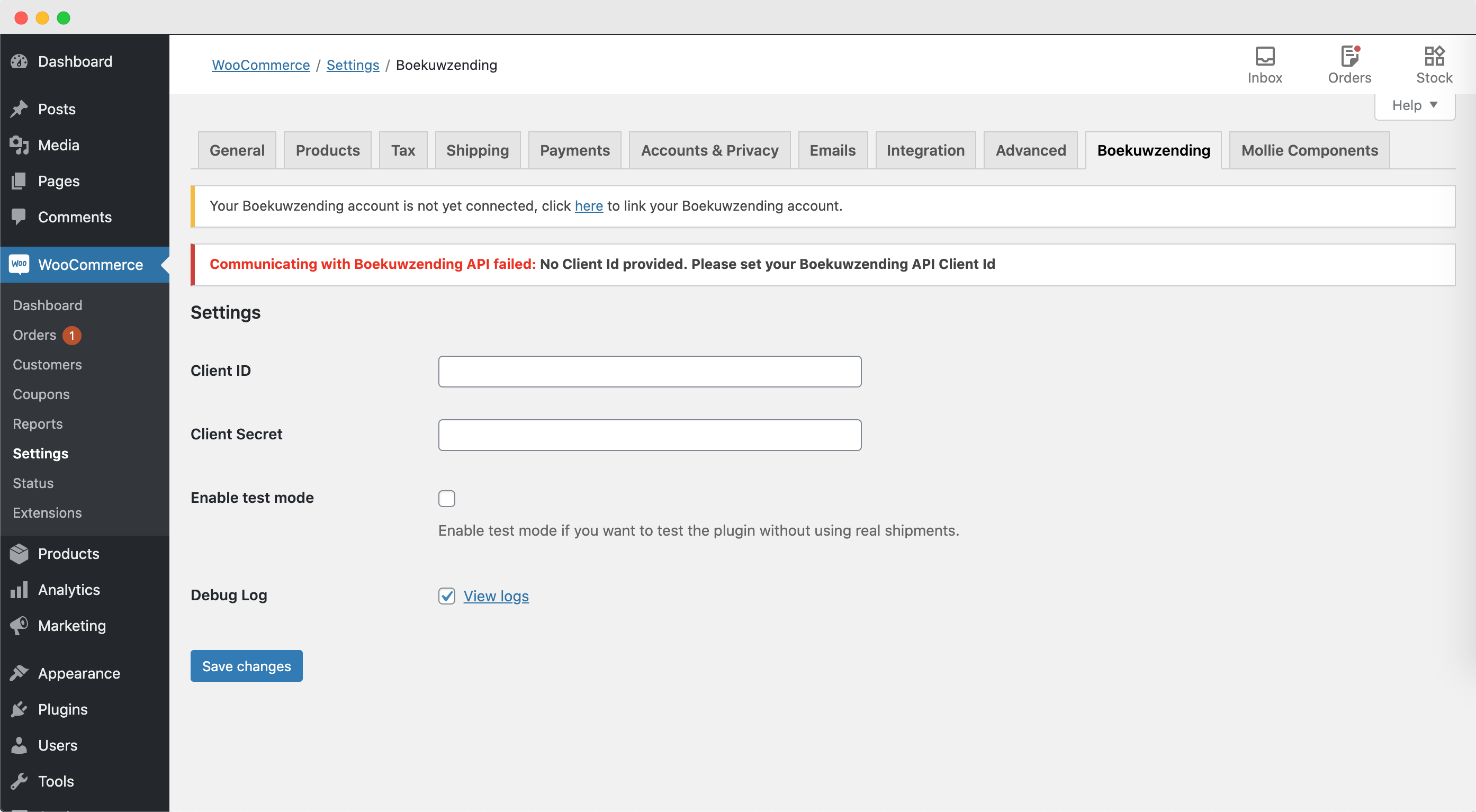Click the Plugins plug icon
1476x812 pixels.
19,709
